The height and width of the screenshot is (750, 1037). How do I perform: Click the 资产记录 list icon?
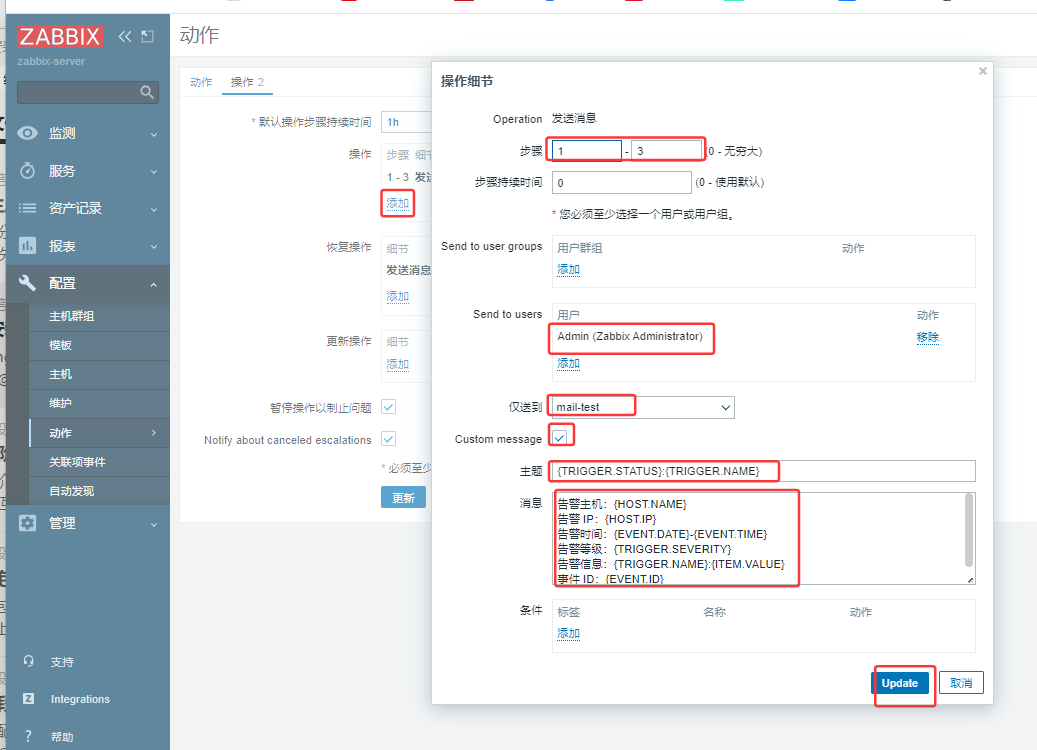(27, 208)
